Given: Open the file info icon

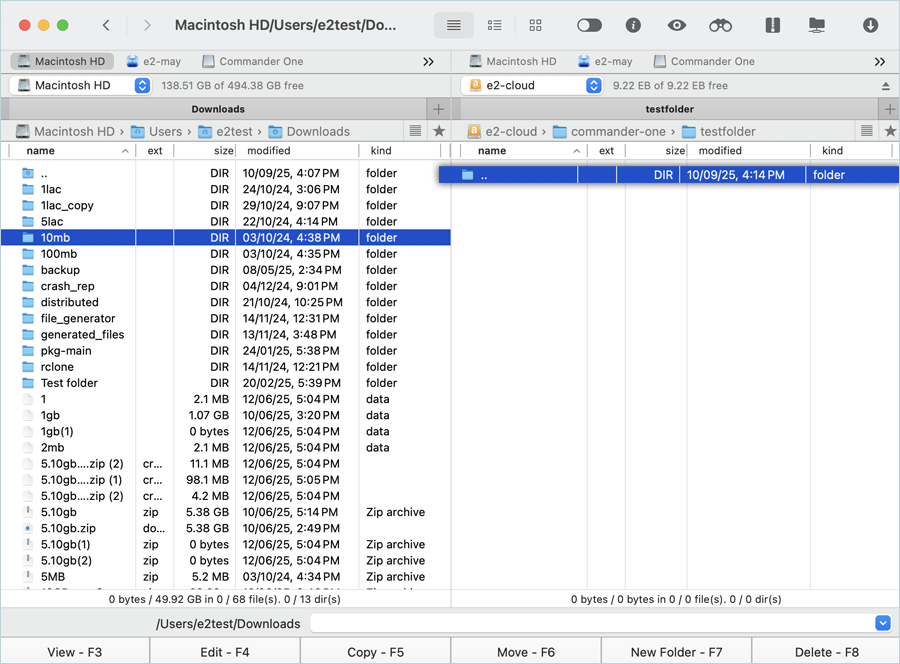Looking at the screenshot, I should click(x=633, y=25).
